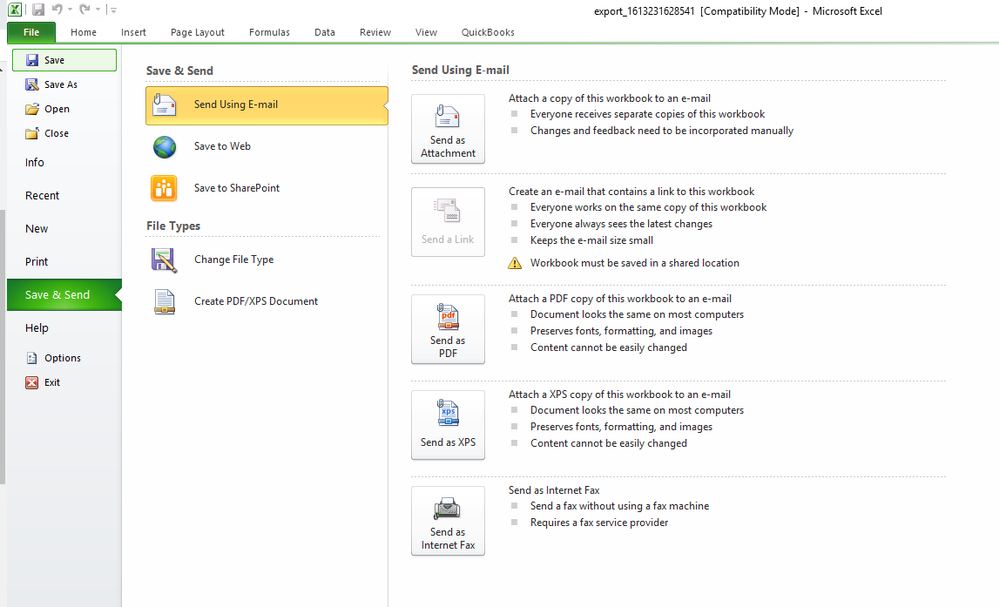
Task: Click 'Send a fax without using a fax machine' text
Action: pyautogui.click(x=619, y=506)
